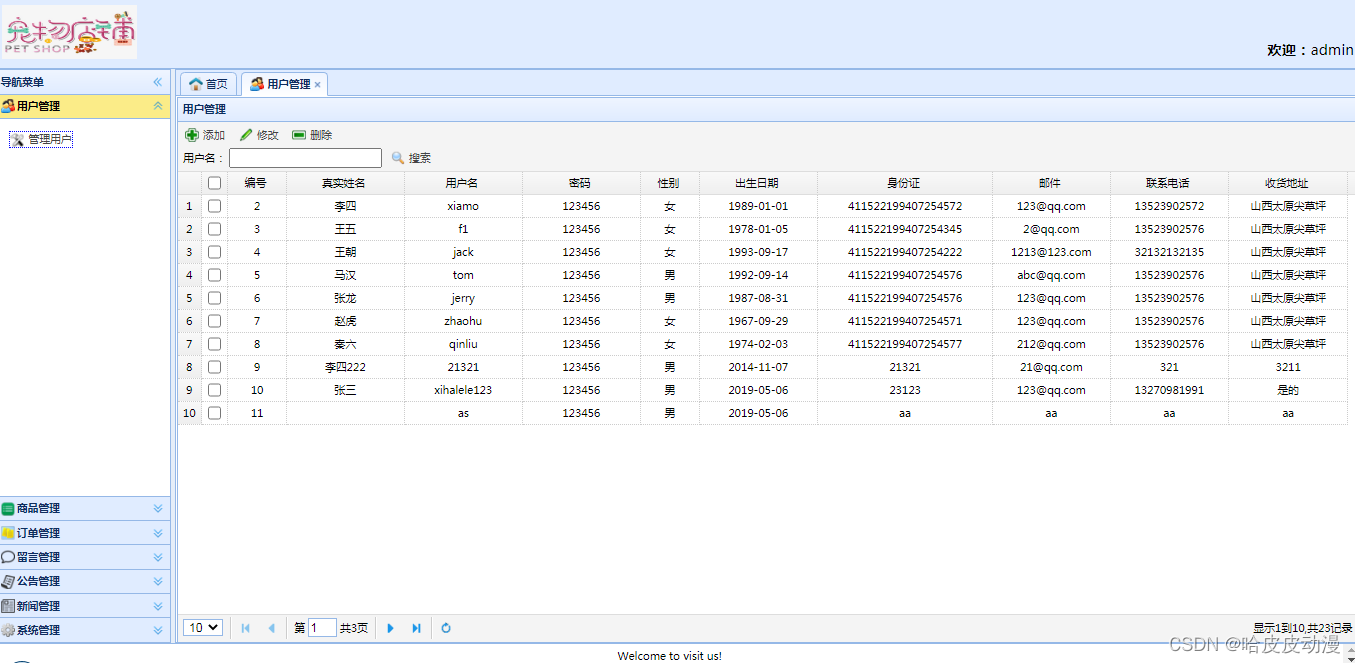
Task: Check the box for row 王五
Action: click(x=214, y=229)
